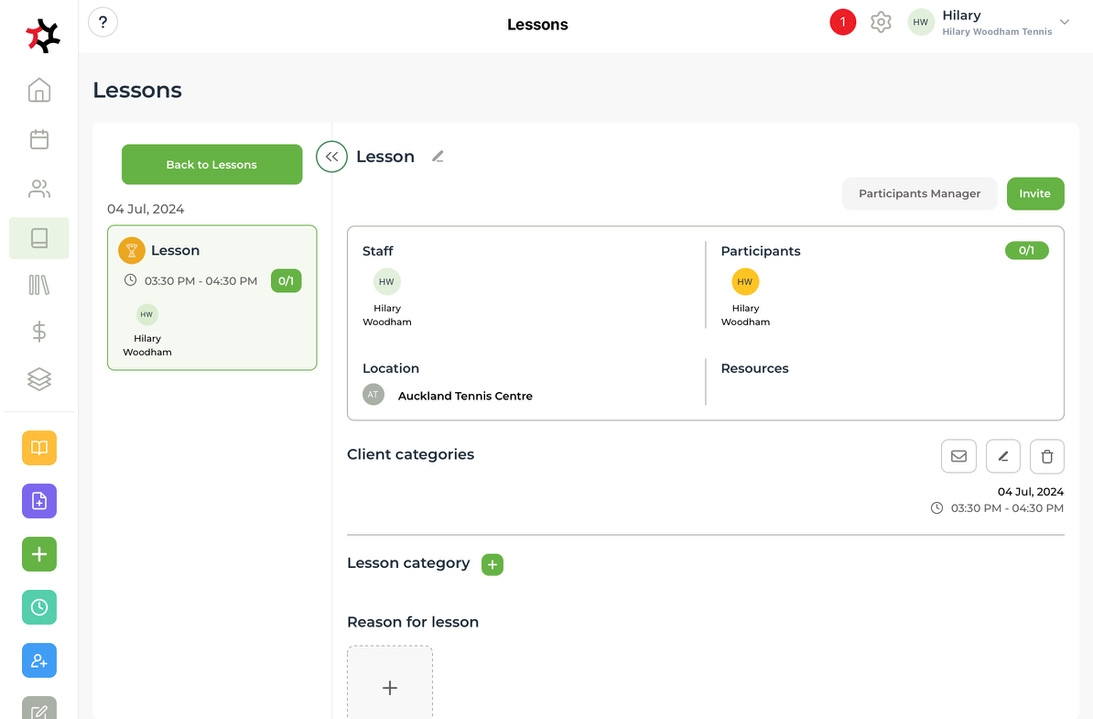Add a Lesson category with green plus
The width and height of the screenshot is (1093, 719).
[x=492, y=565]
